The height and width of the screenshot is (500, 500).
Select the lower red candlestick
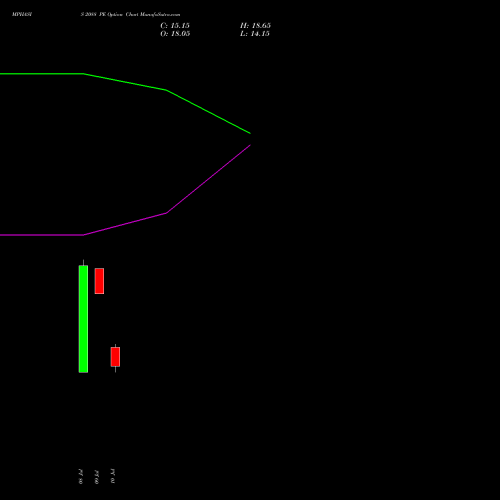tap(115, 357)
